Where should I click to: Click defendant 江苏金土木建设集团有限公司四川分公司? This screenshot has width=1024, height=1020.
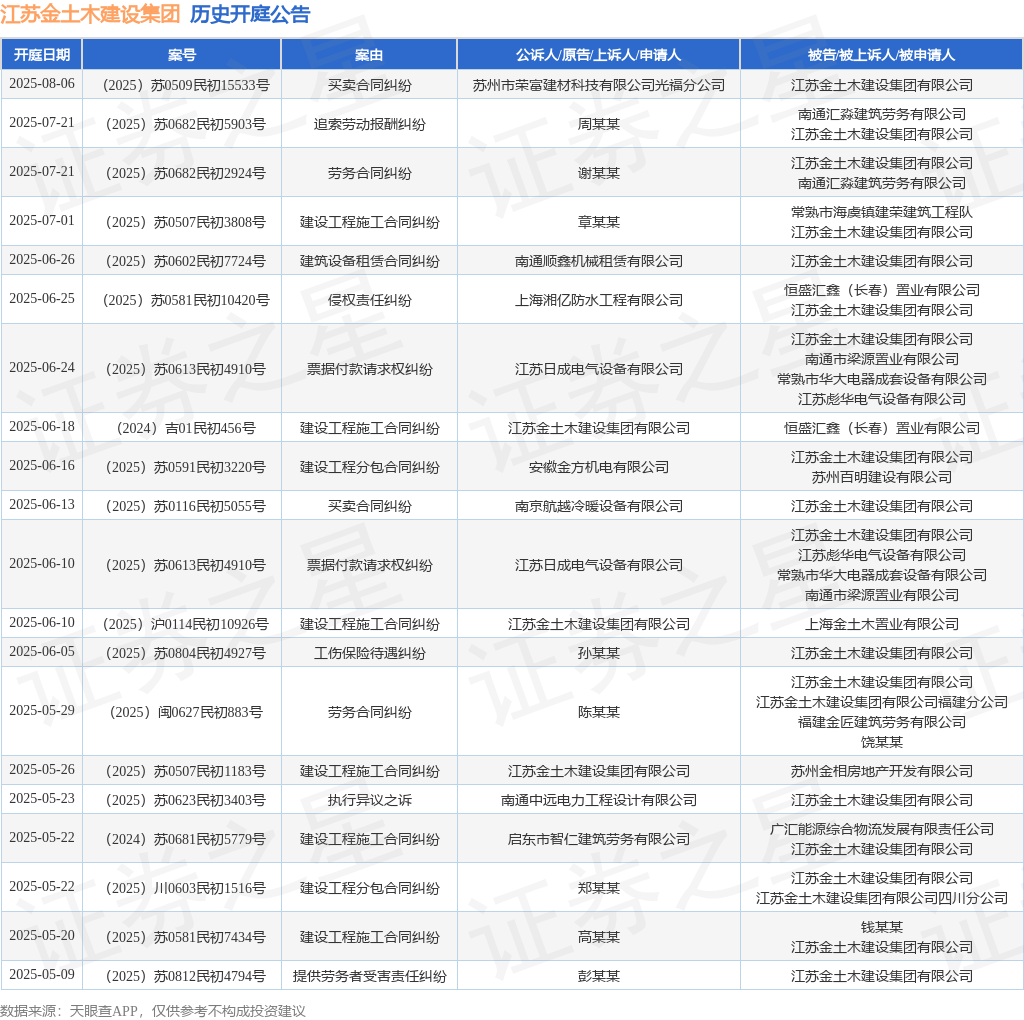tap(882, 899)
